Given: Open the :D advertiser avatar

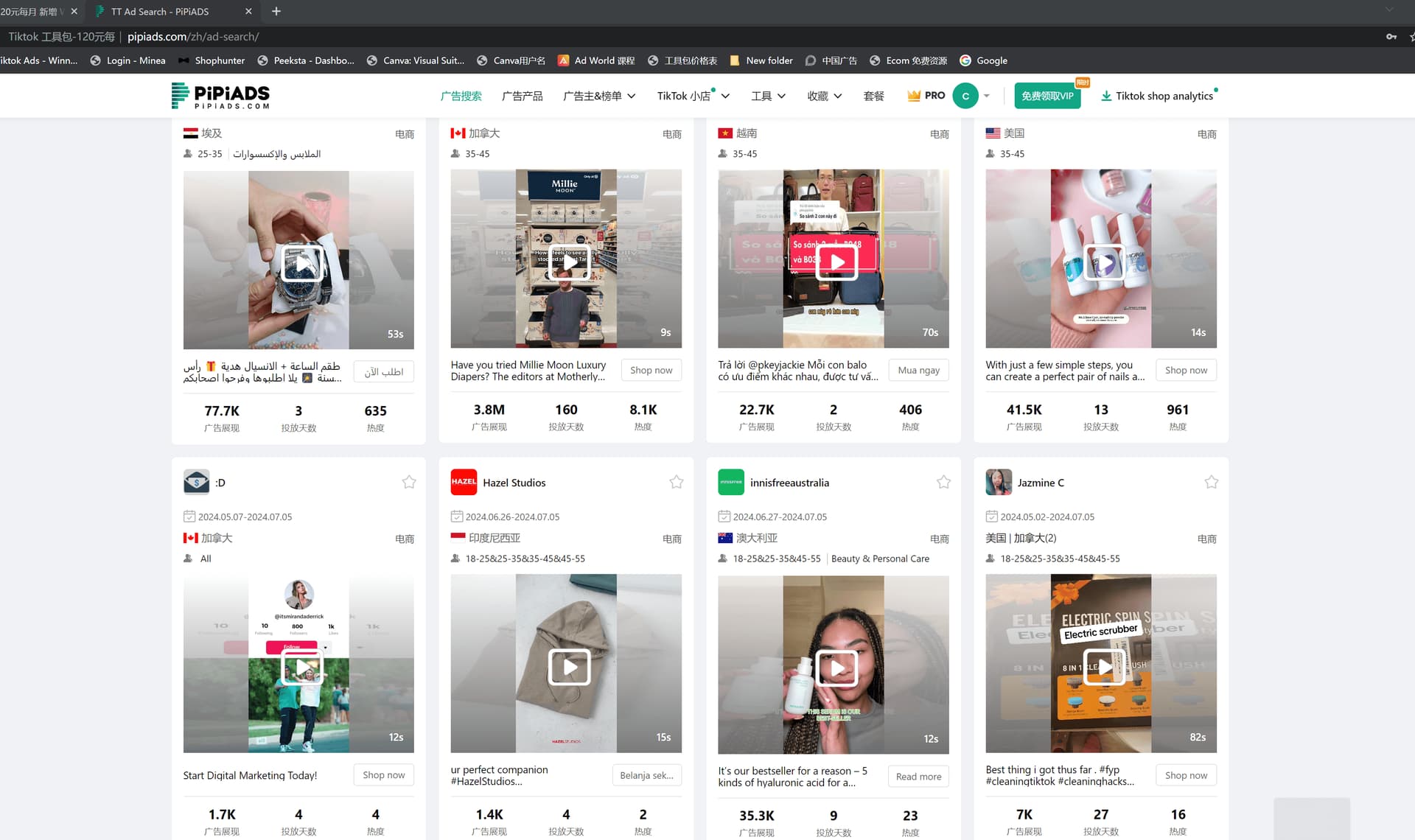Looking at the screenshot, I should click(196, 483).
